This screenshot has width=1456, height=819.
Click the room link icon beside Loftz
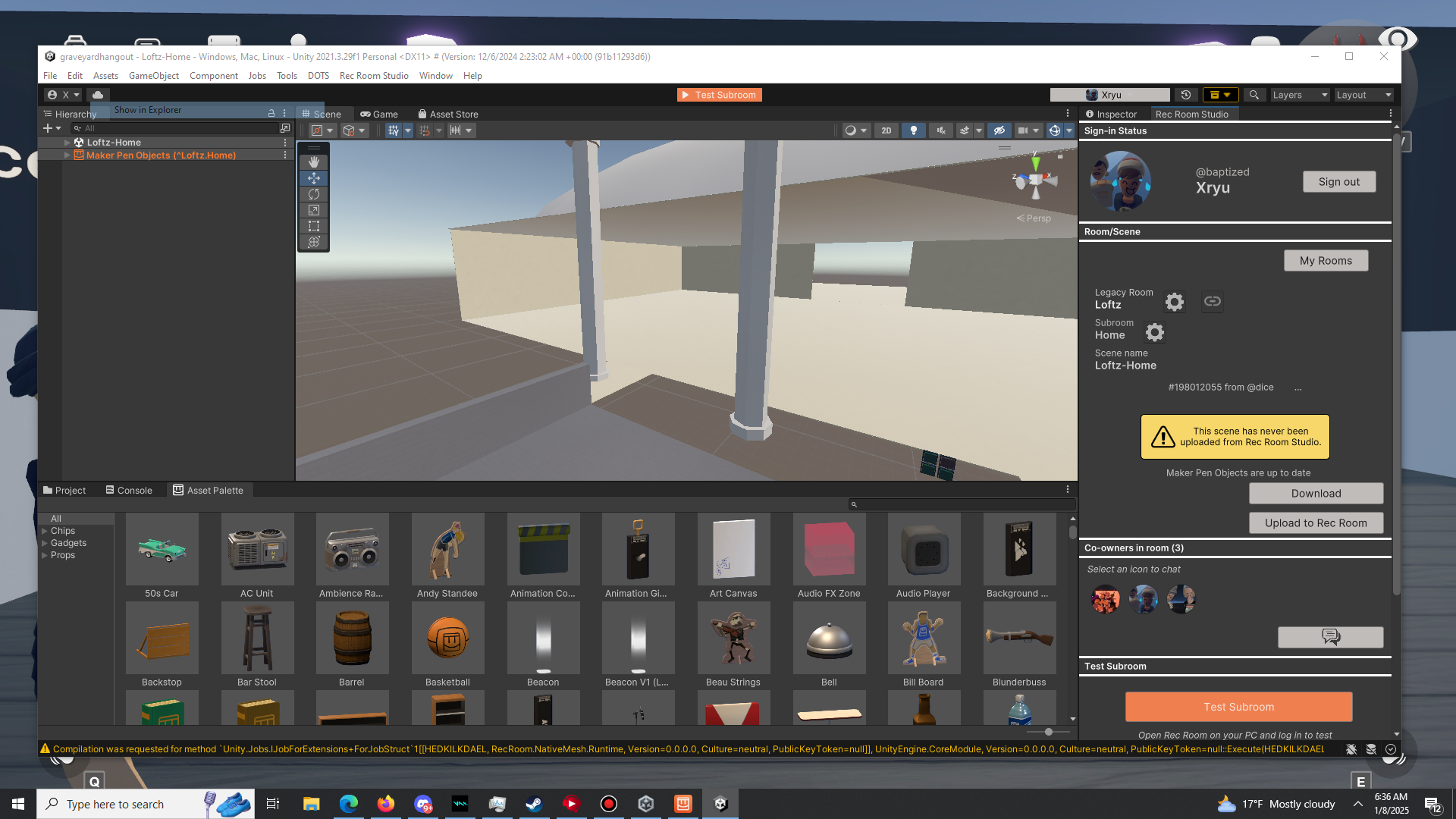click(x=1212, y=302)
